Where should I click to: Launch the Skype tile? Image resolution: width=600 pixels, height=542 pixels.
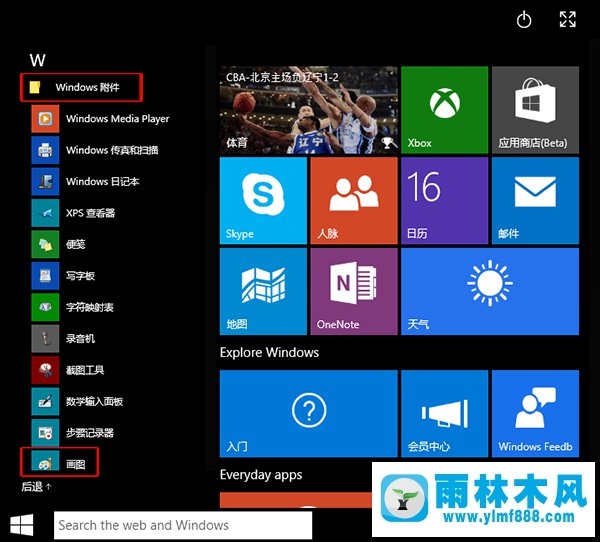click(263, 201)
